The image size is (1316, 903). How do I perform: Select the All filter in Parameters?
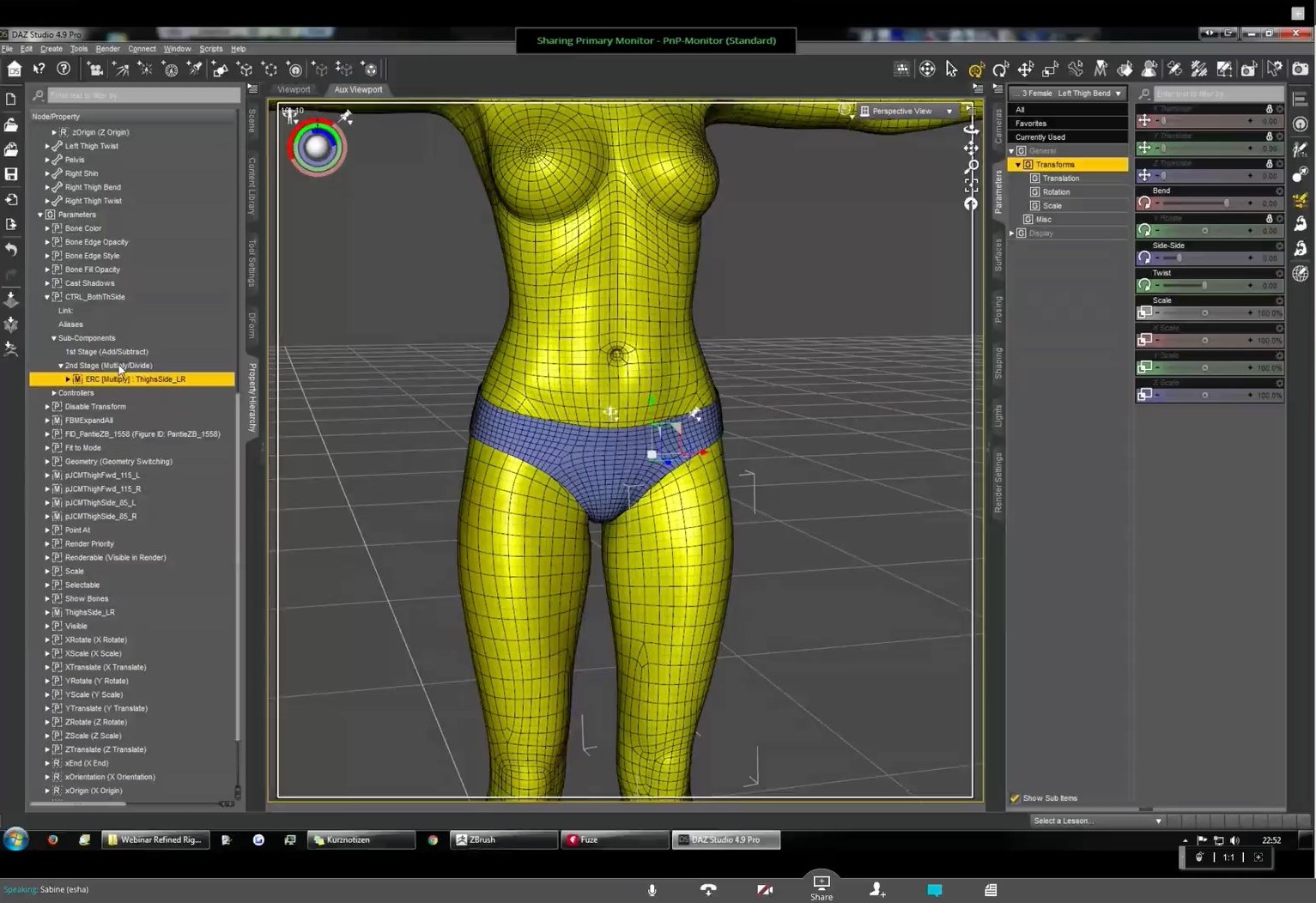tap(1068, 110)
